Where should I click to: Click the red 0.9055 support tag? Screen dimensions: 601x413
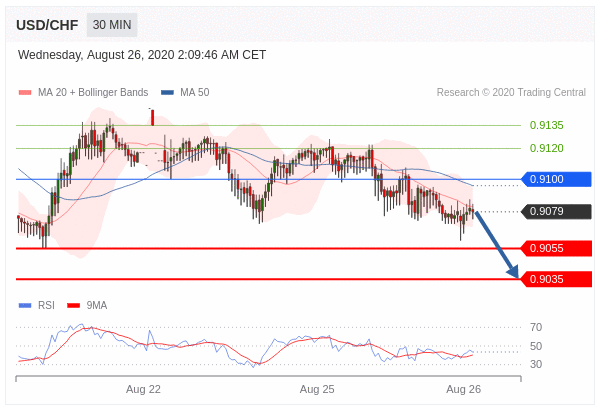click(556, 248)
